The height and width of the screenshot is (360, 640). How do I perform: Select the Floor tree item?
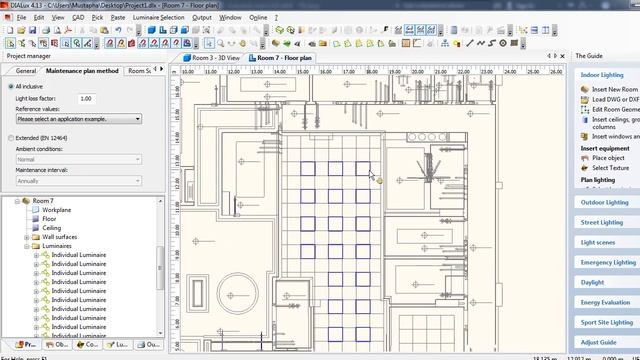[49, 219]
